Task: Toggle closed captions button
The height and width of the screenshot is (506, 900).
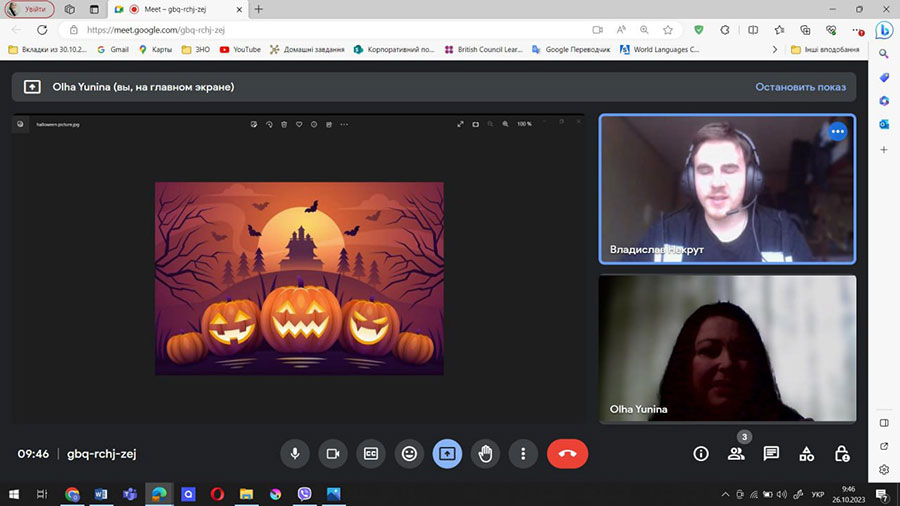Action: coord(371,454)
